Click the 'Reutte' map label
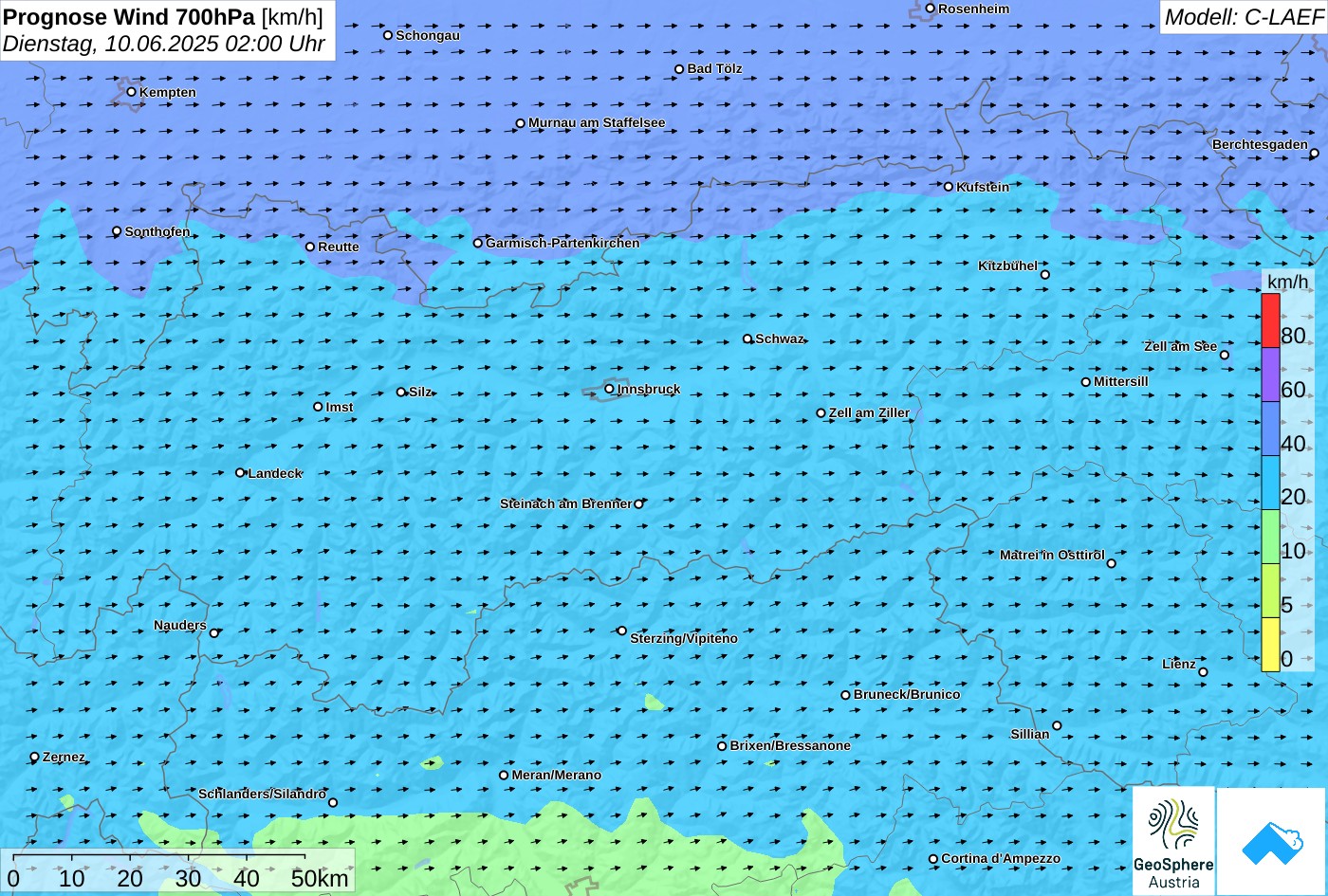Screen dimensions: 1328x896 coord(339,247)
